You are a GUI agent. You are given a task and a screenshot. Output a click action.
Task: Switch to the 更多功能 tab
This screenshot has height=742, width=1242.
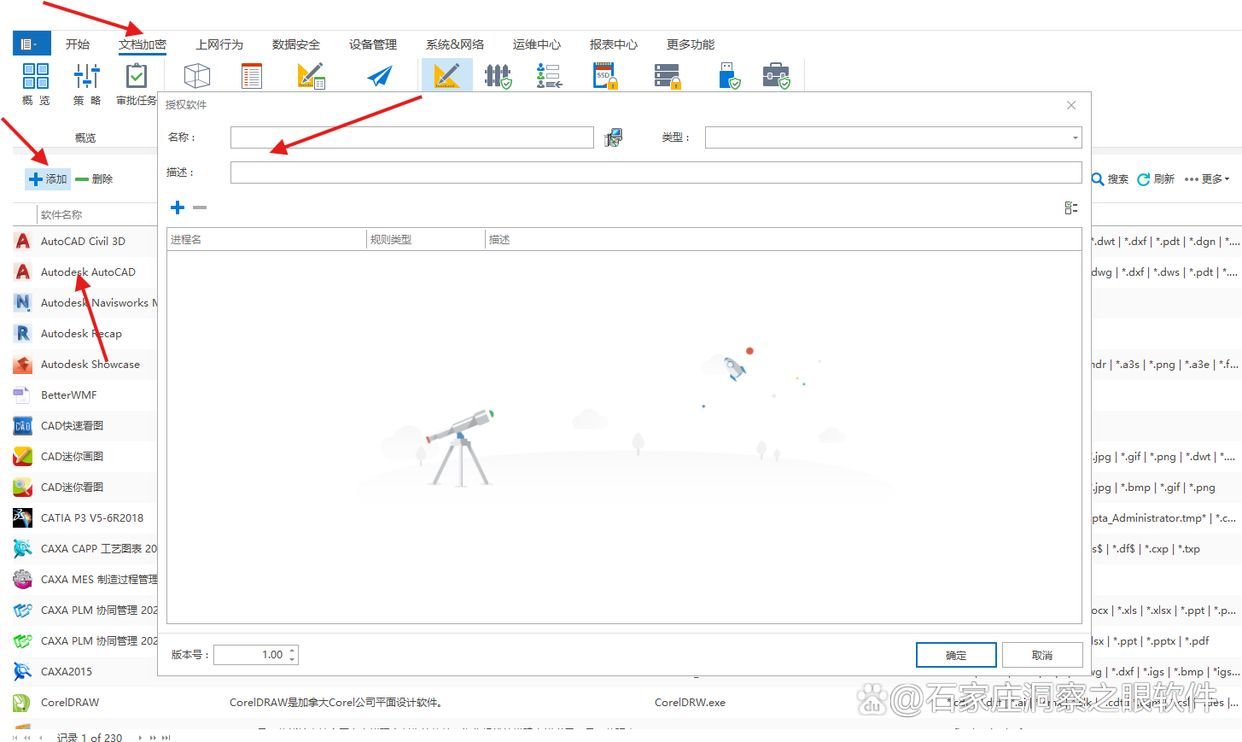pos(691,44)
